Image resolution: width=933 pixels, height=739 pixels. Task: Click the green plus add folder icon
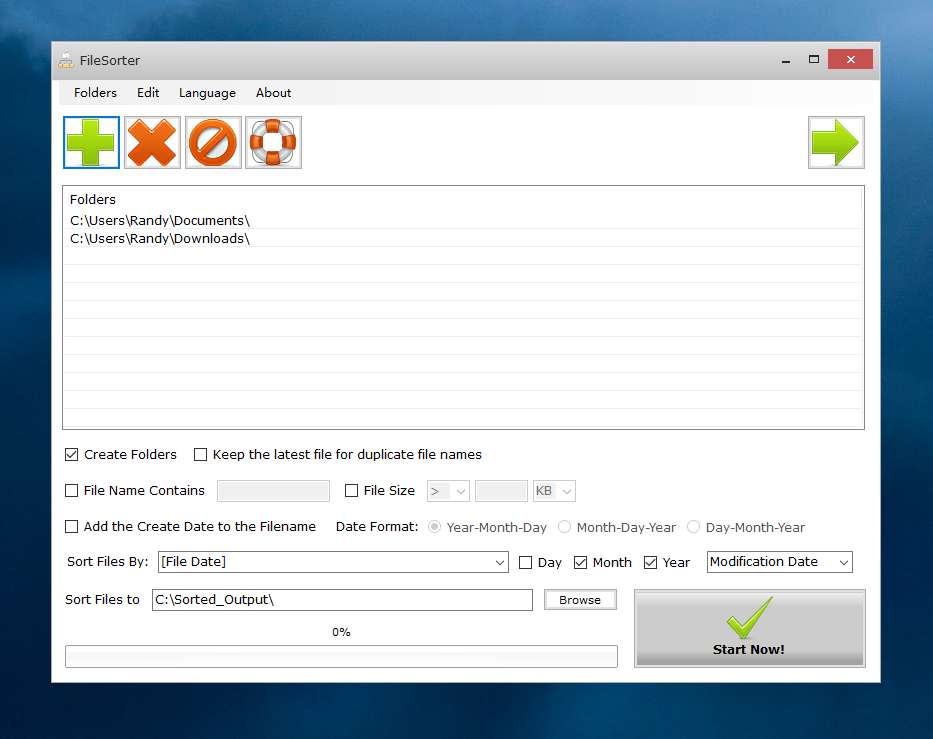[x=91, y=143]
